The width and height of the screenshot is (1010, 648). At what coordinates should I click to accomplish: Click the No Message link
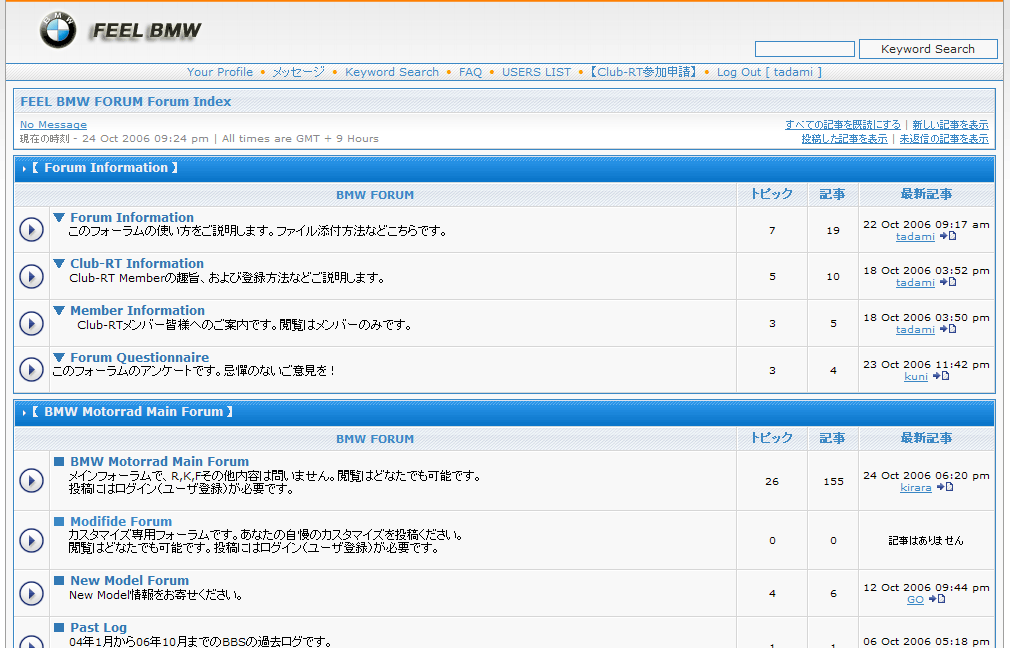pyautogui.click(x=53, y=124)
